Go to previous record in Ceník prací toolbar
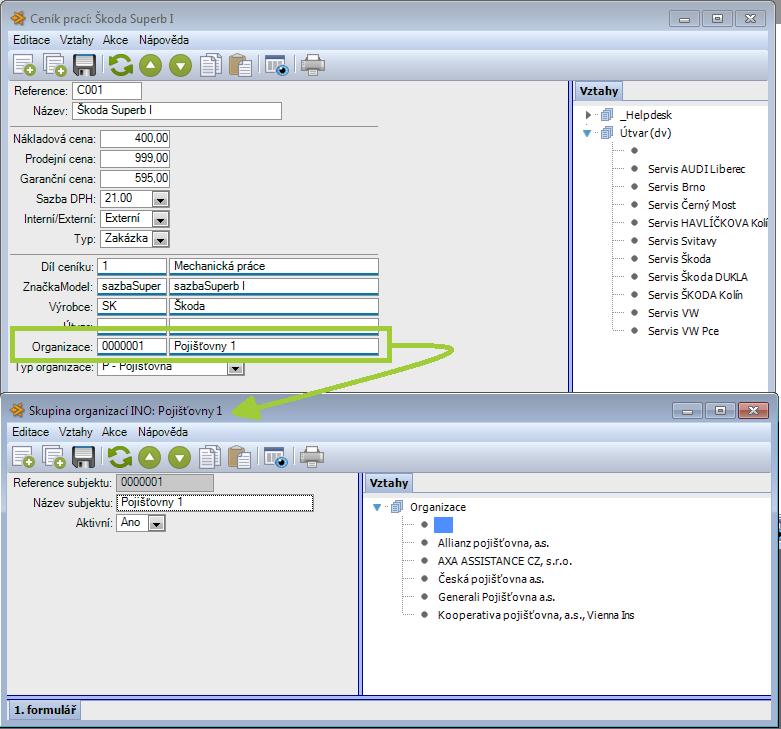781x729 pixels. tap(150, 65)
